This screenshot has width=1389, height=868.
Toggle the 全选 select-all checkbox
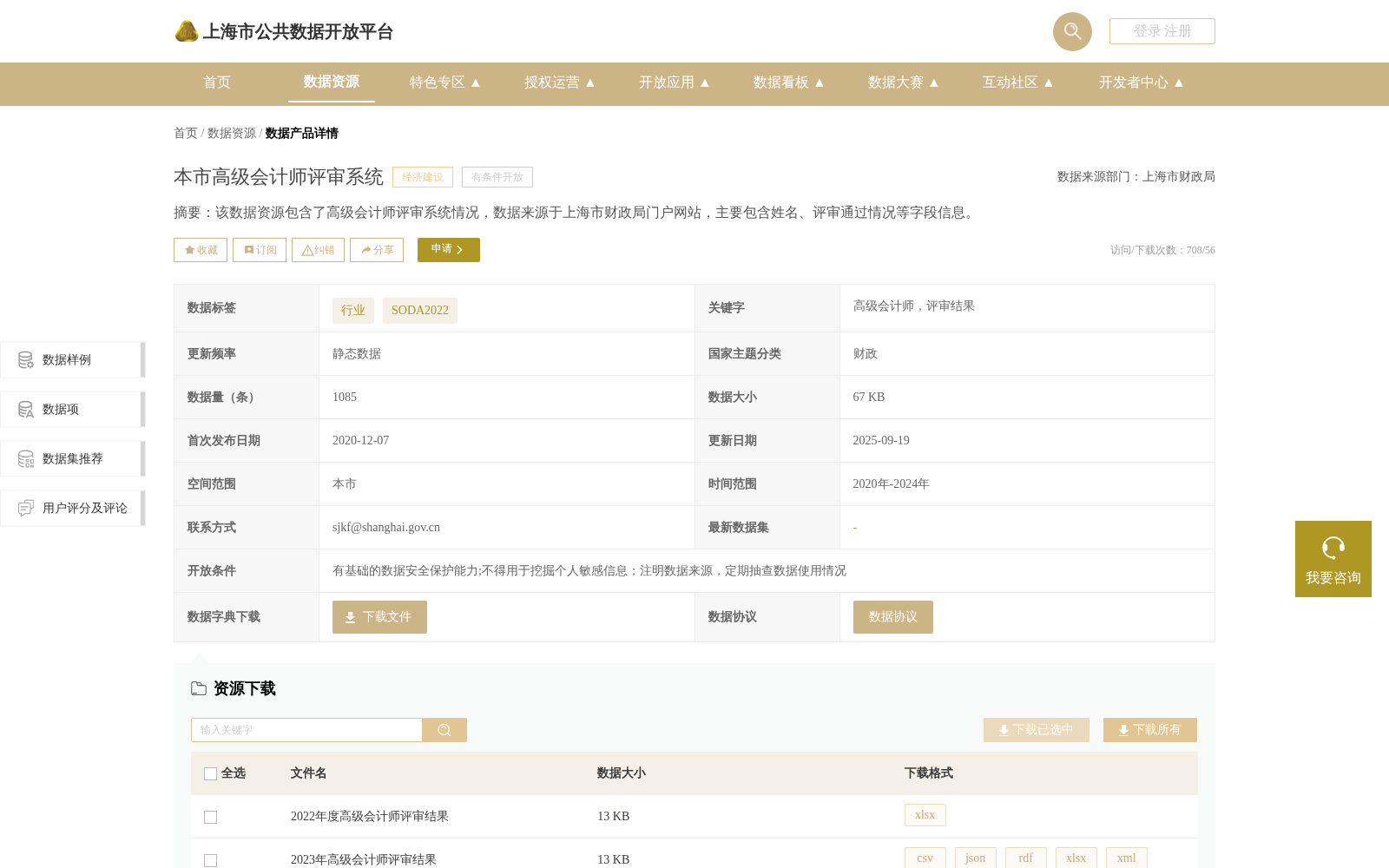(210, 773)
